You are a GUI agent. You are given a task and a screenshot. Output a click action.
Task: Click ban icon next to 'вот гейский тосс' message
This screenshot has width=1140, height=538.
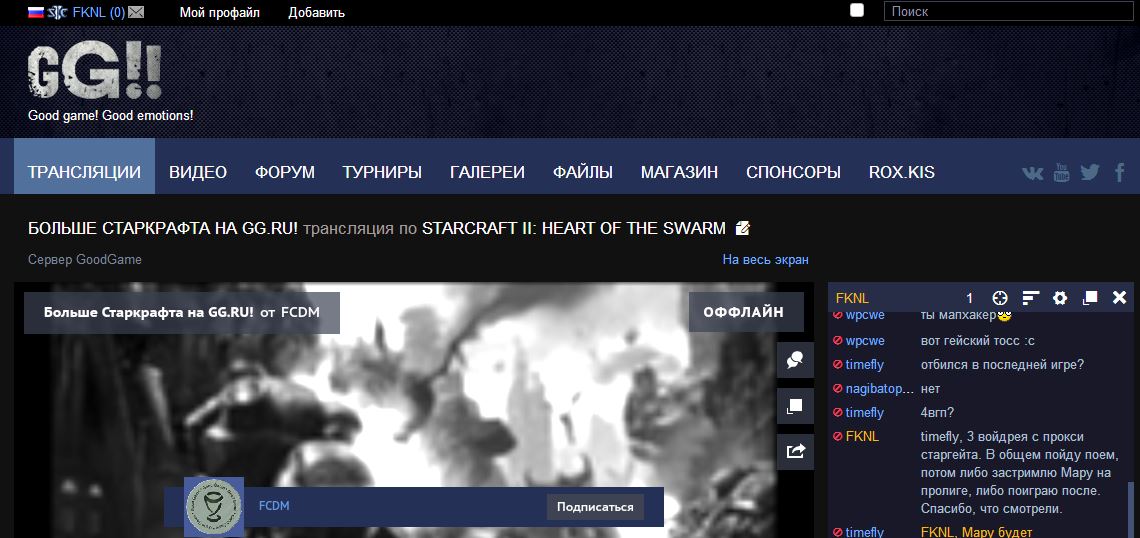[x=838, y=340]
